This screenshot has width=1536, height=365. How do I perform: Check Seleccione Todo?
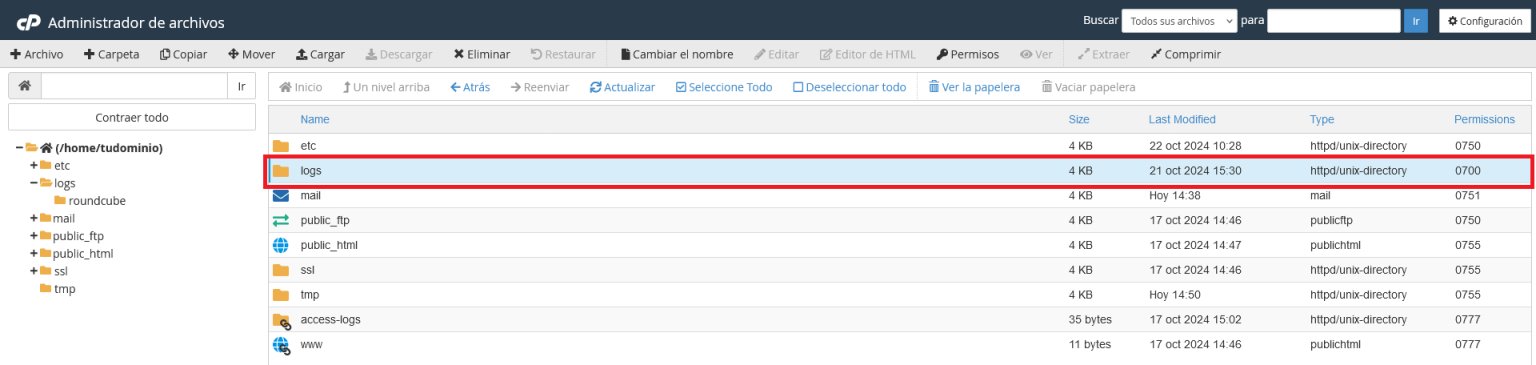point(724,87)
